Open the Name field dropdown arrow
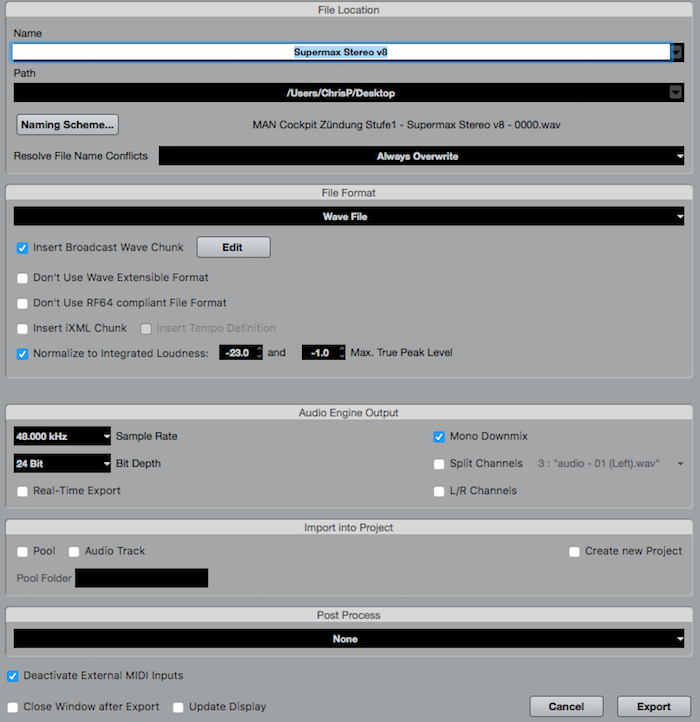The width and height of the screenshot is (700, 722). pos(677,52)
